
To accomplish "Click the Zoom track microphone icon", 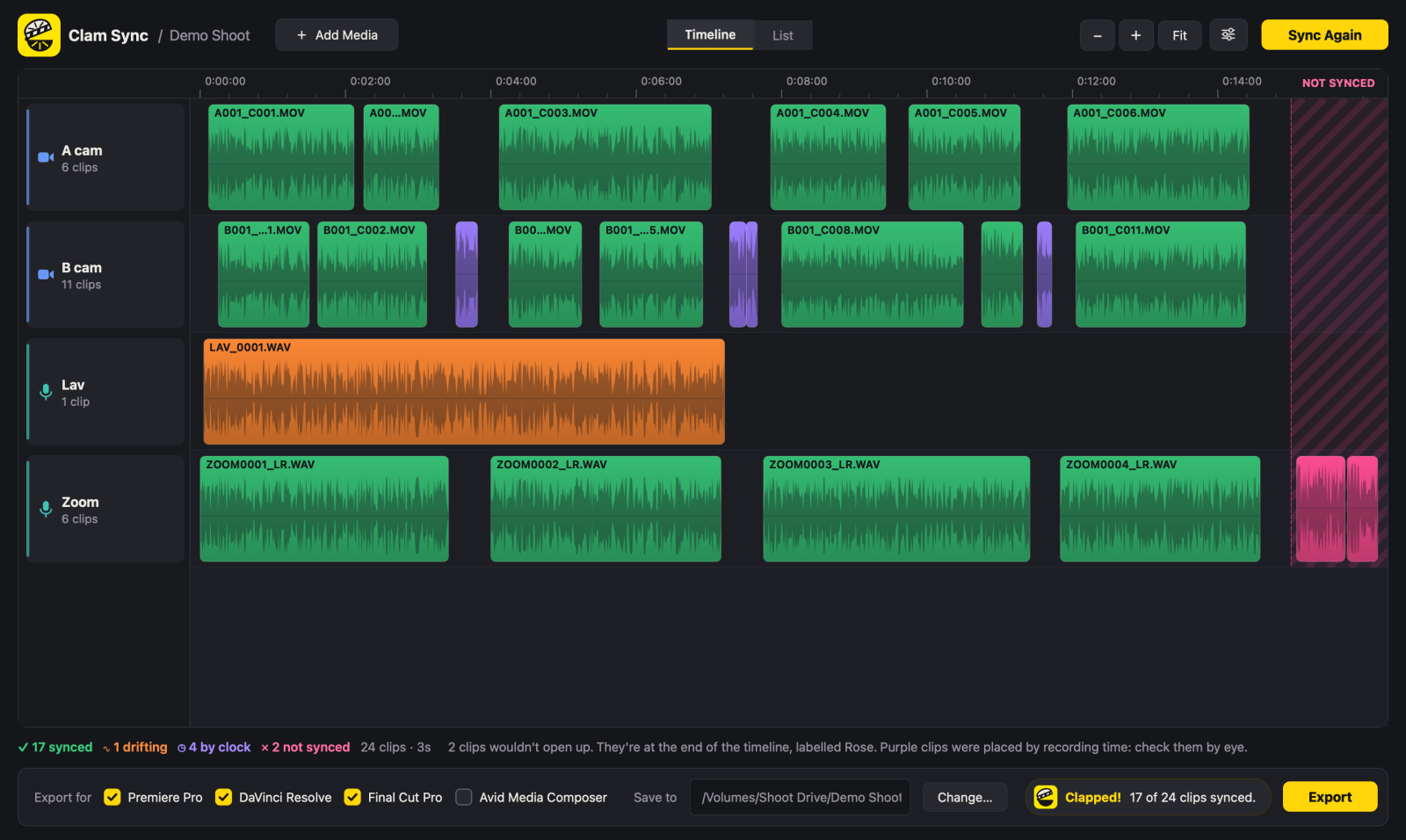I will pos(46,509).
